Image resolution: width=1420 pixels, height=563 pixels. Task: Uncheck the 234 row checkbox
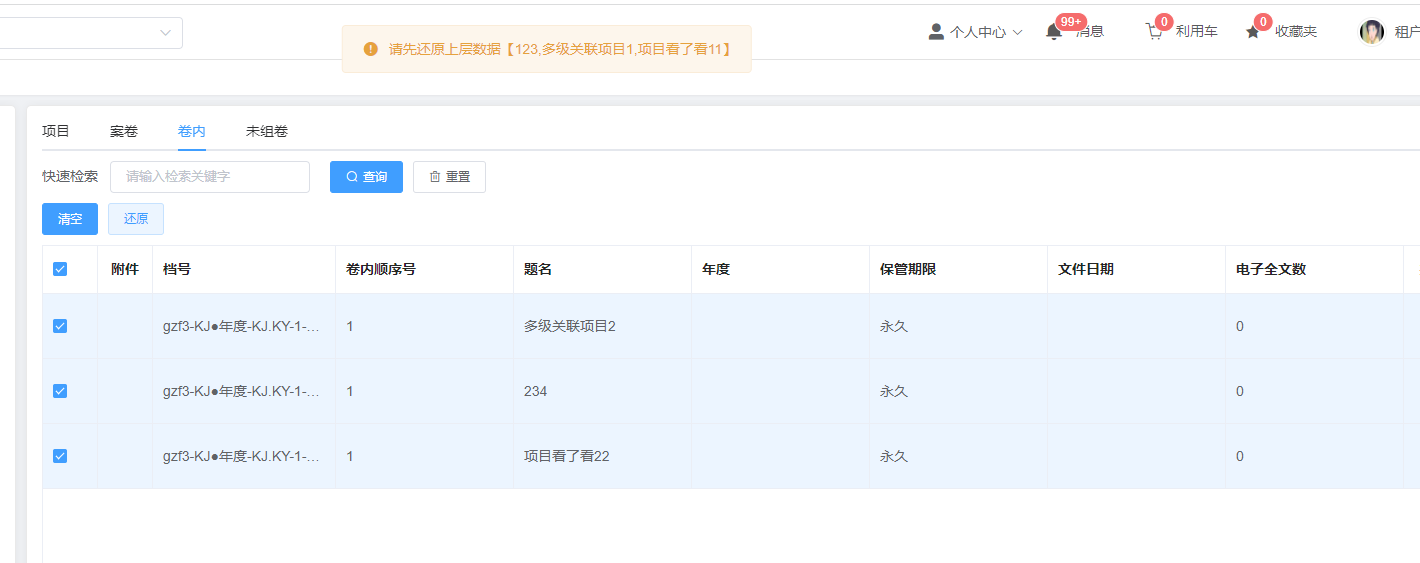[x=60, y=391]
